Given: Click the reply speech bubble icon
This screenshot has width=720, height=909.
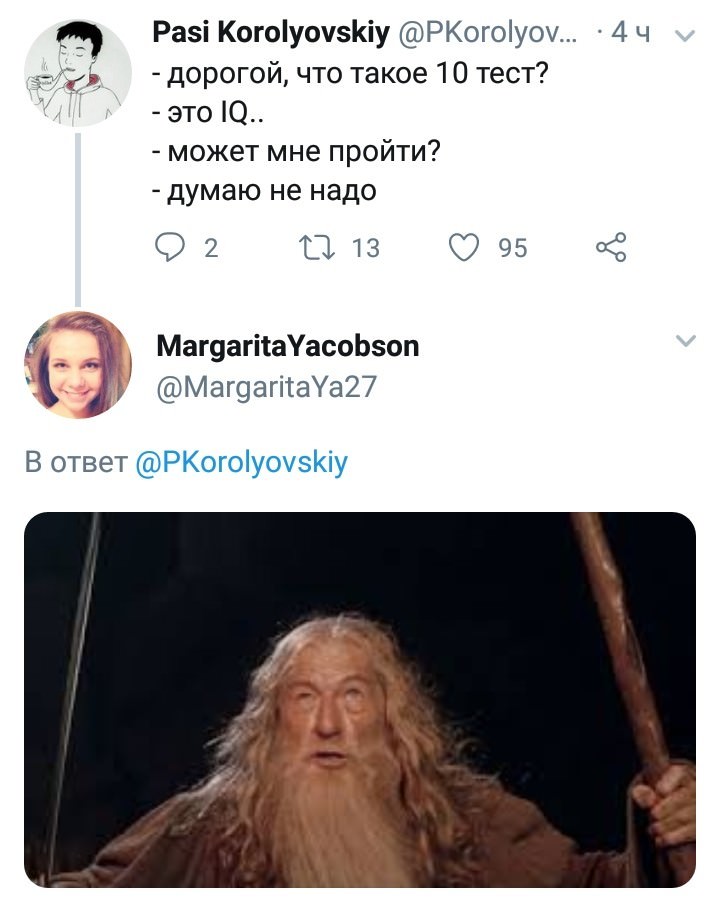Looking at the screenshot, I should [171, 248].
